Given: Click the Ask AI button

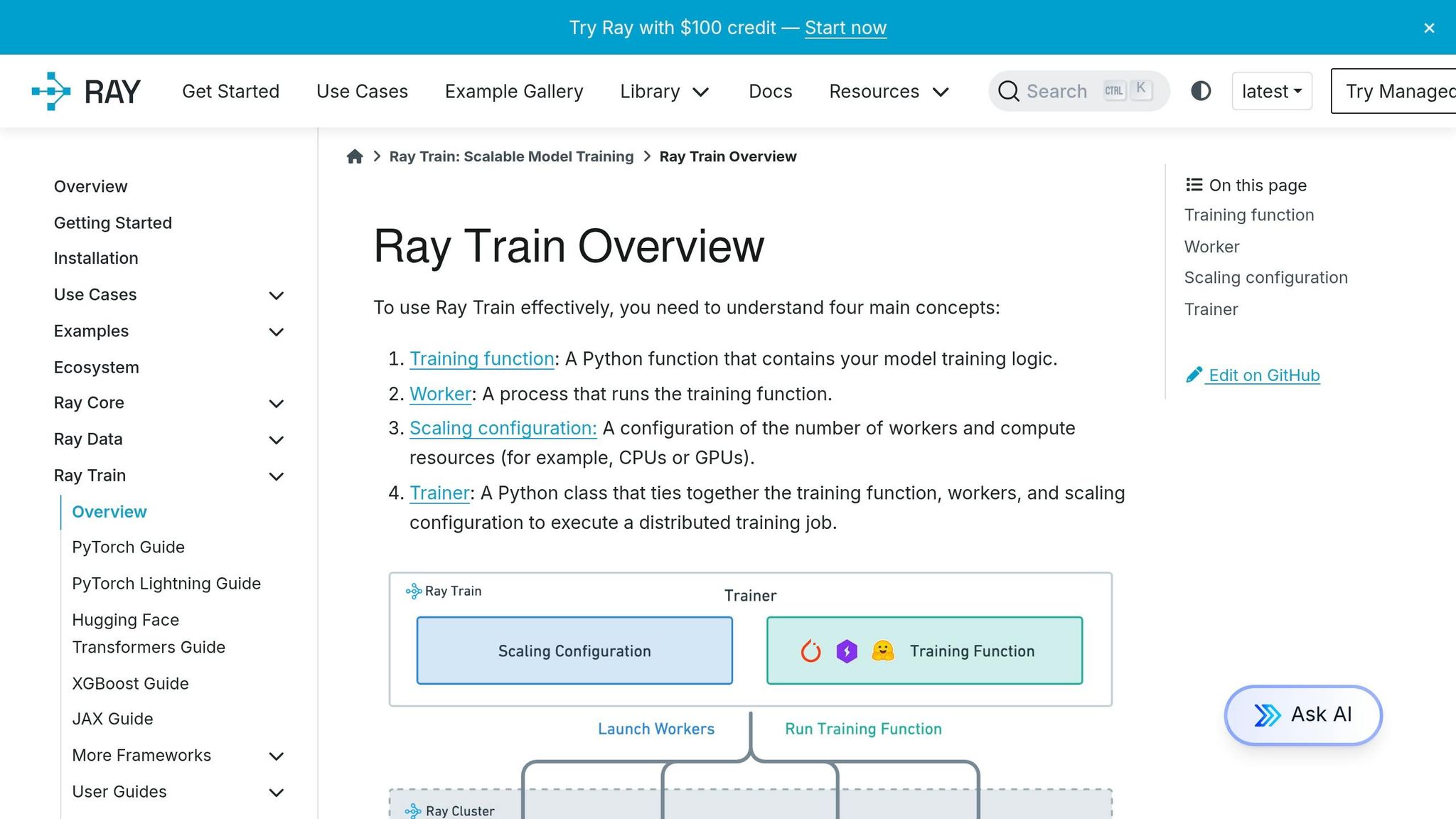Looking at the screenshot, I should click(1303, 714).
